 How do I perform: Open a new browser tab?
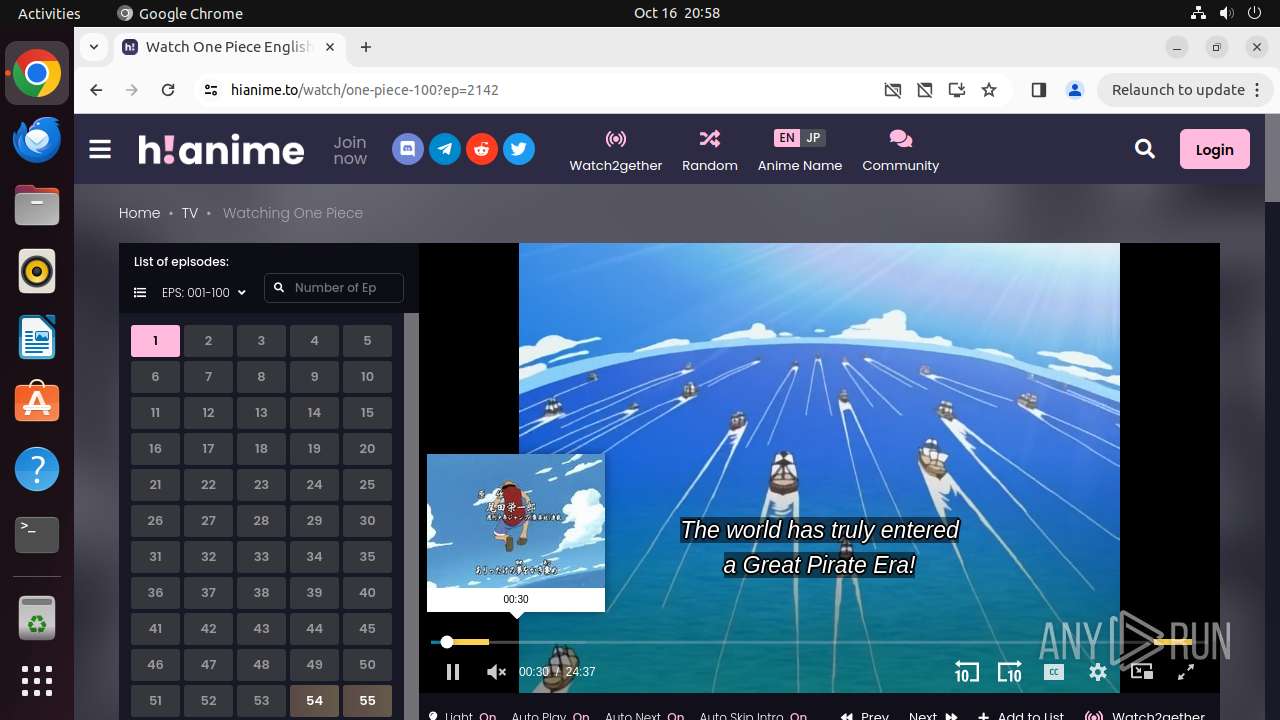click(x=366, y=47)
